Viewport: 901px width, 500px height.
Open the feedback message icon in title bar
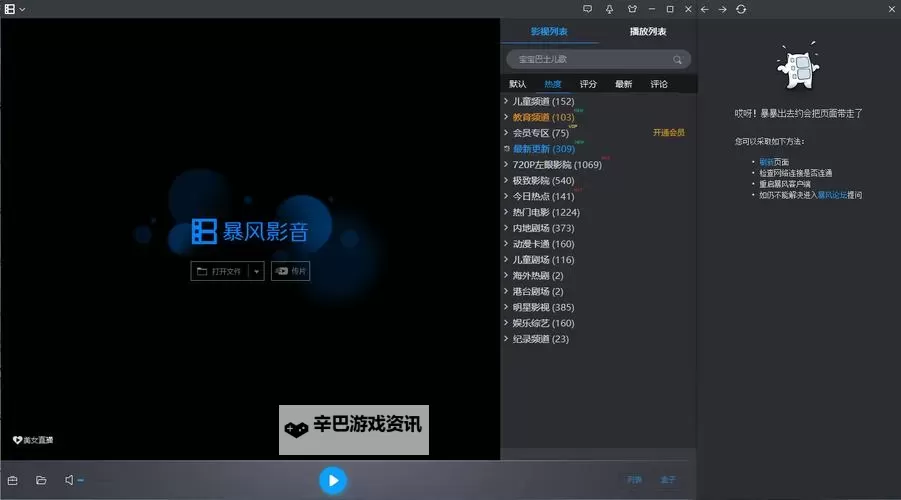click(587, 9)
